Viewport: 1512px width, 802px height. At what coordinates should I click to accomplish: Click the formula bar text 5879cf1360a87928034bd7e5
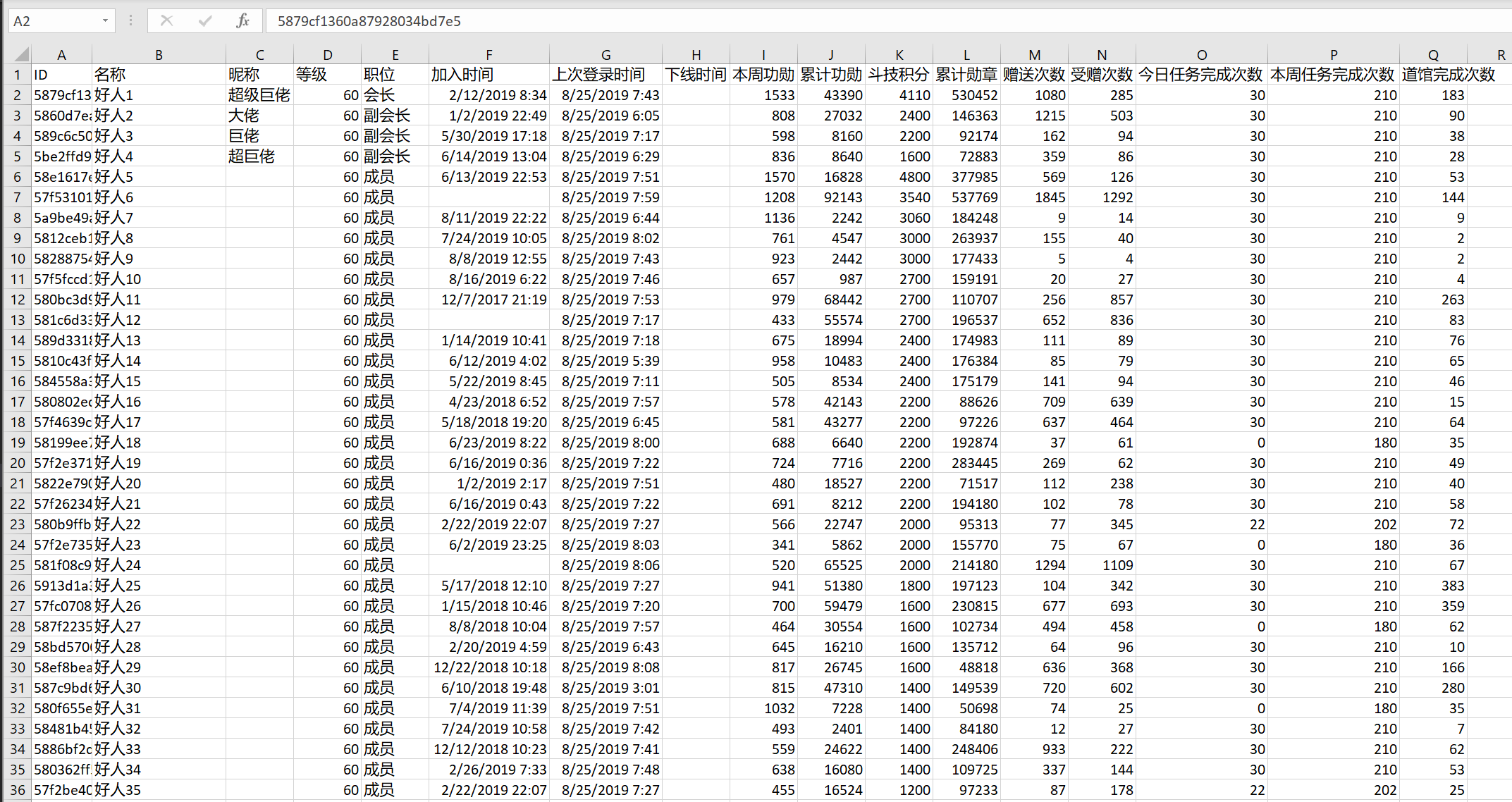pyautogui.click(x=369, y=21)
